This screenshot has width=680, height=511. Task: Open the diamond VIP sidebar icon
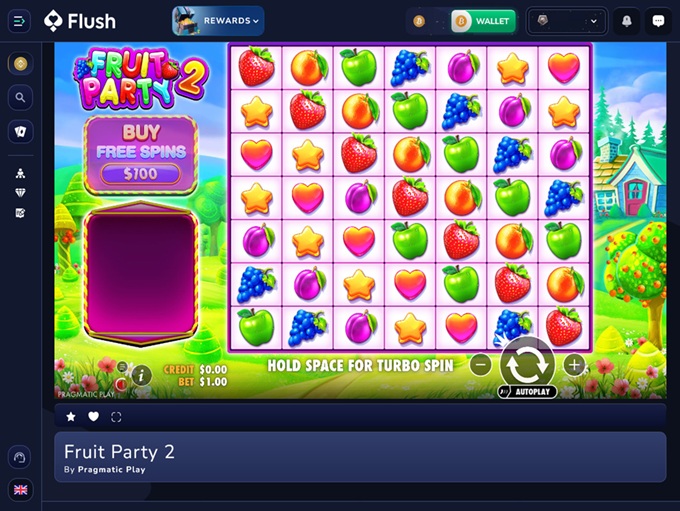(20, 193)
